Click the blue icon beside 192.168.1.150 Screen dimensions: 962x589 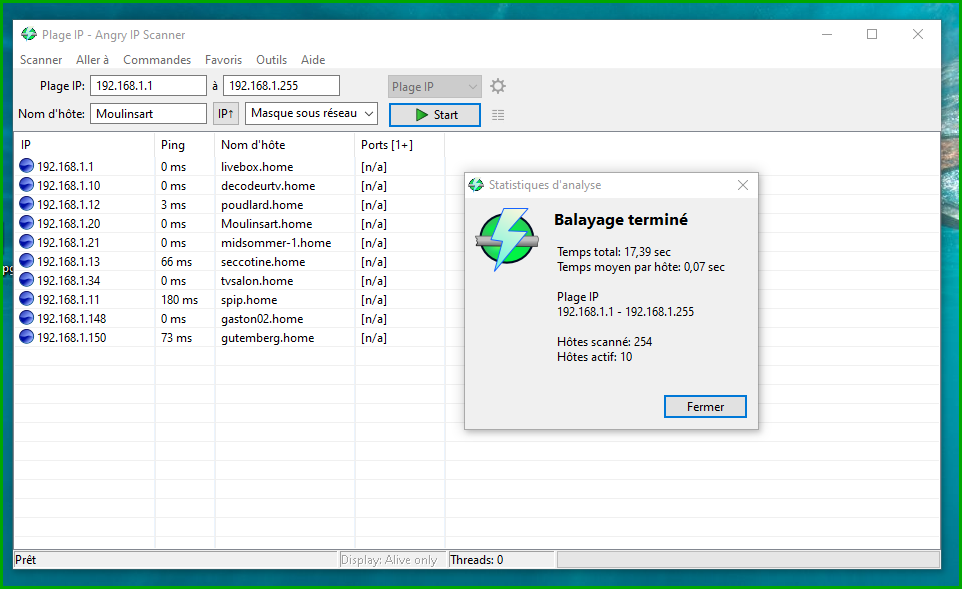tap(27, 338)
